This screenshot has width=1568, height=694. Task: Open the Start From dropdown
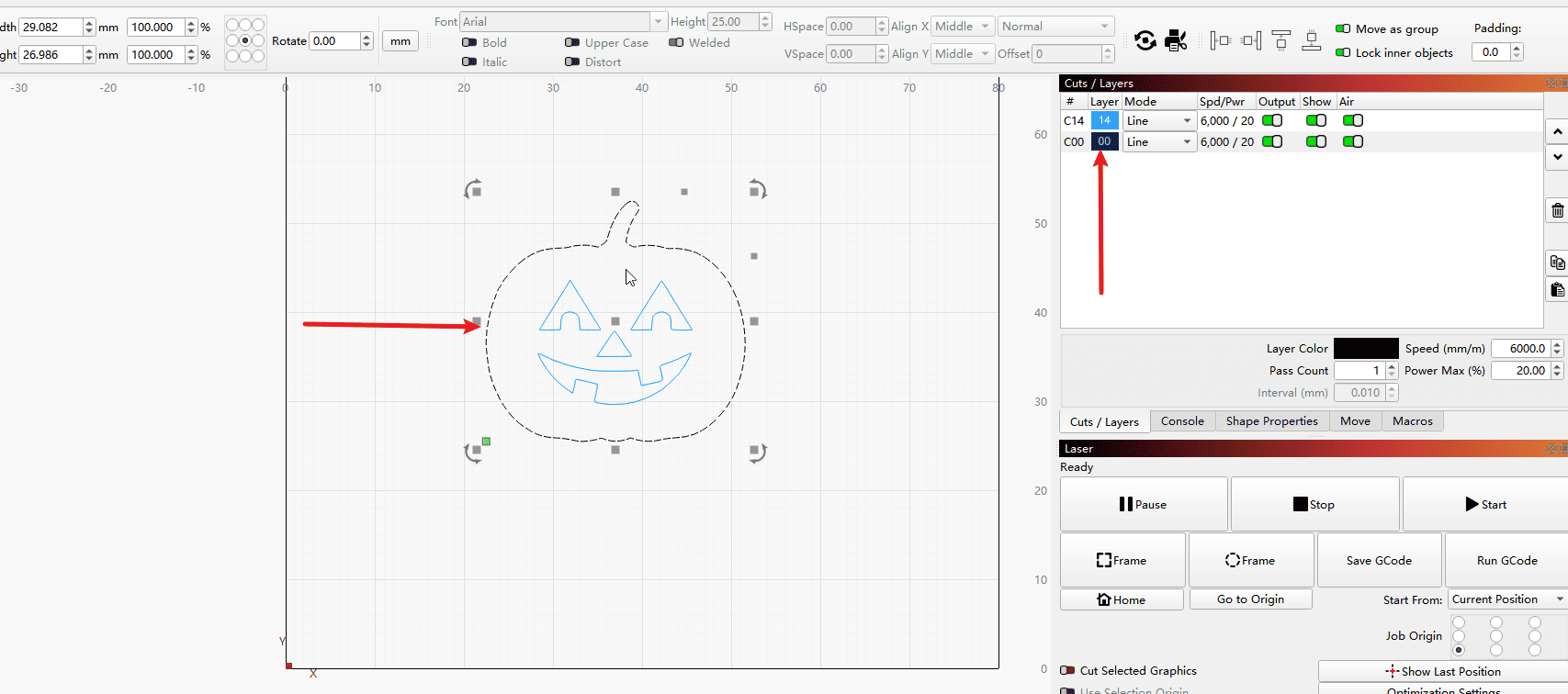click(x=1506, y=599)
